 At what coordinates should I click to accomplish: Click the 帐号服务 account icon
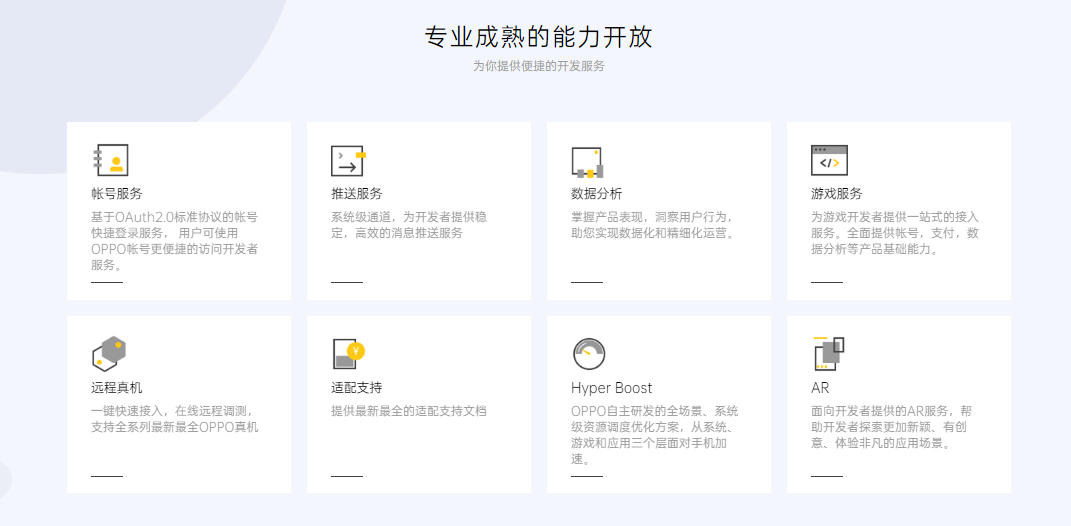(x=110, y=161)
